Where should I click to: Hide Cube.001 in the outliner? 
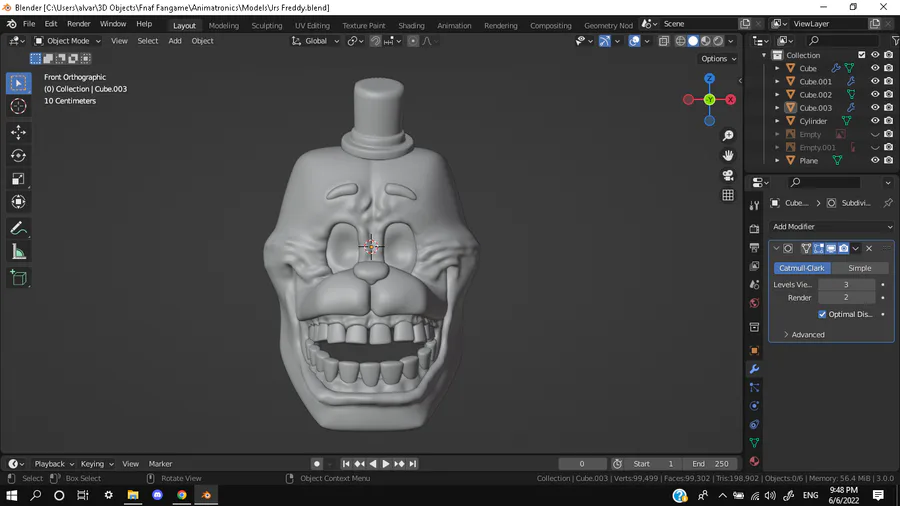tap(875, 82)
